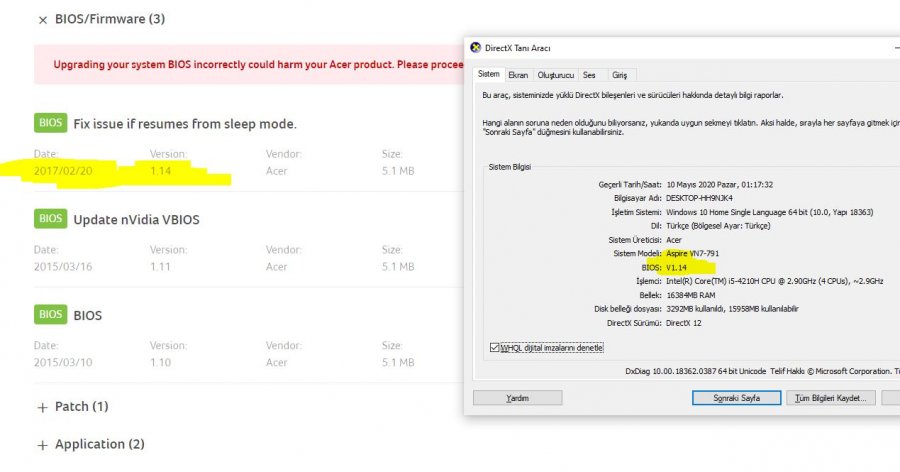Click the Yardım button

tap(518, 398)
